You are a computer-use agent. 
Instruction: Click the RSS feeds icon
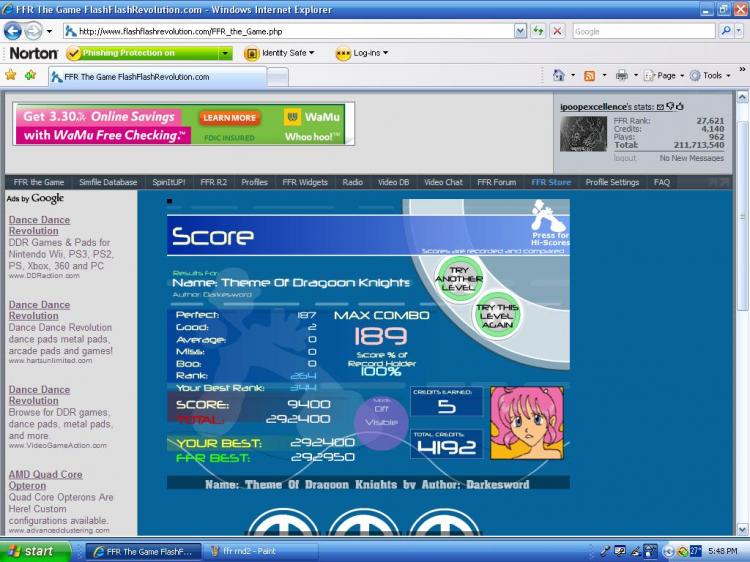point(589,75)
